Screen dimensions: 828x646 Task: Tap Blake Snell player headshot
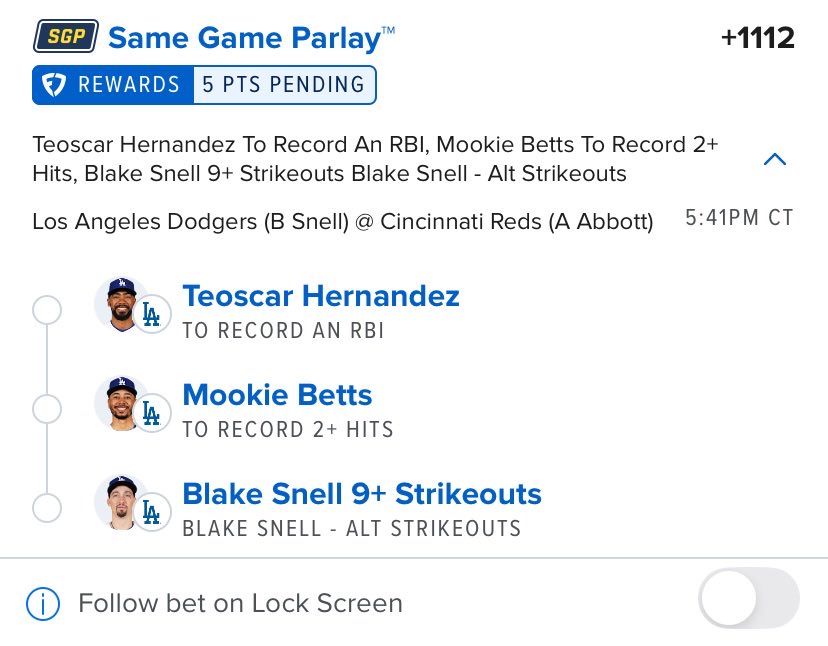tap(121, 502)
